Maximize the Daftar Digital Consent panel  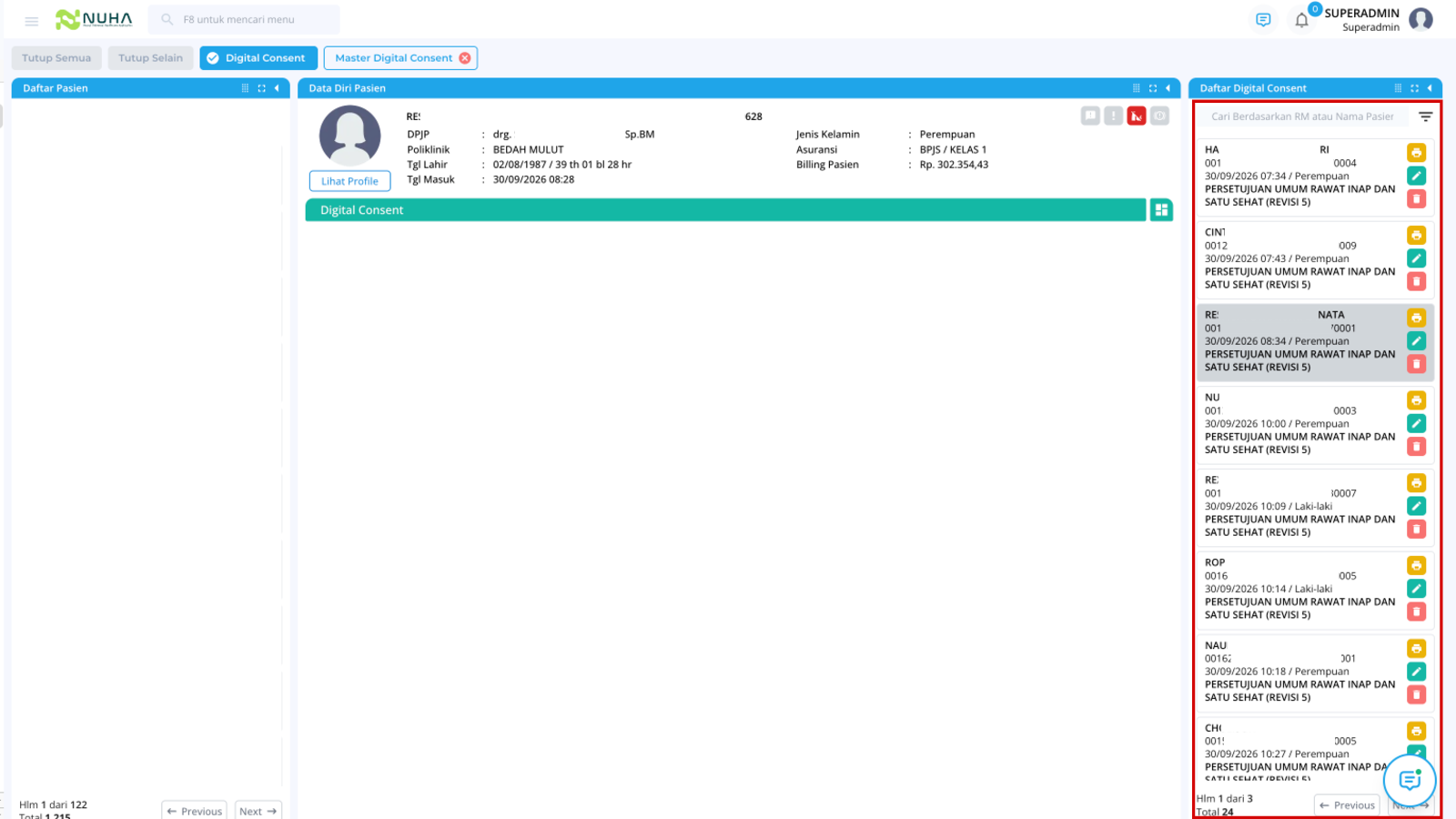pyautogui.click(x=1414, y=88)
